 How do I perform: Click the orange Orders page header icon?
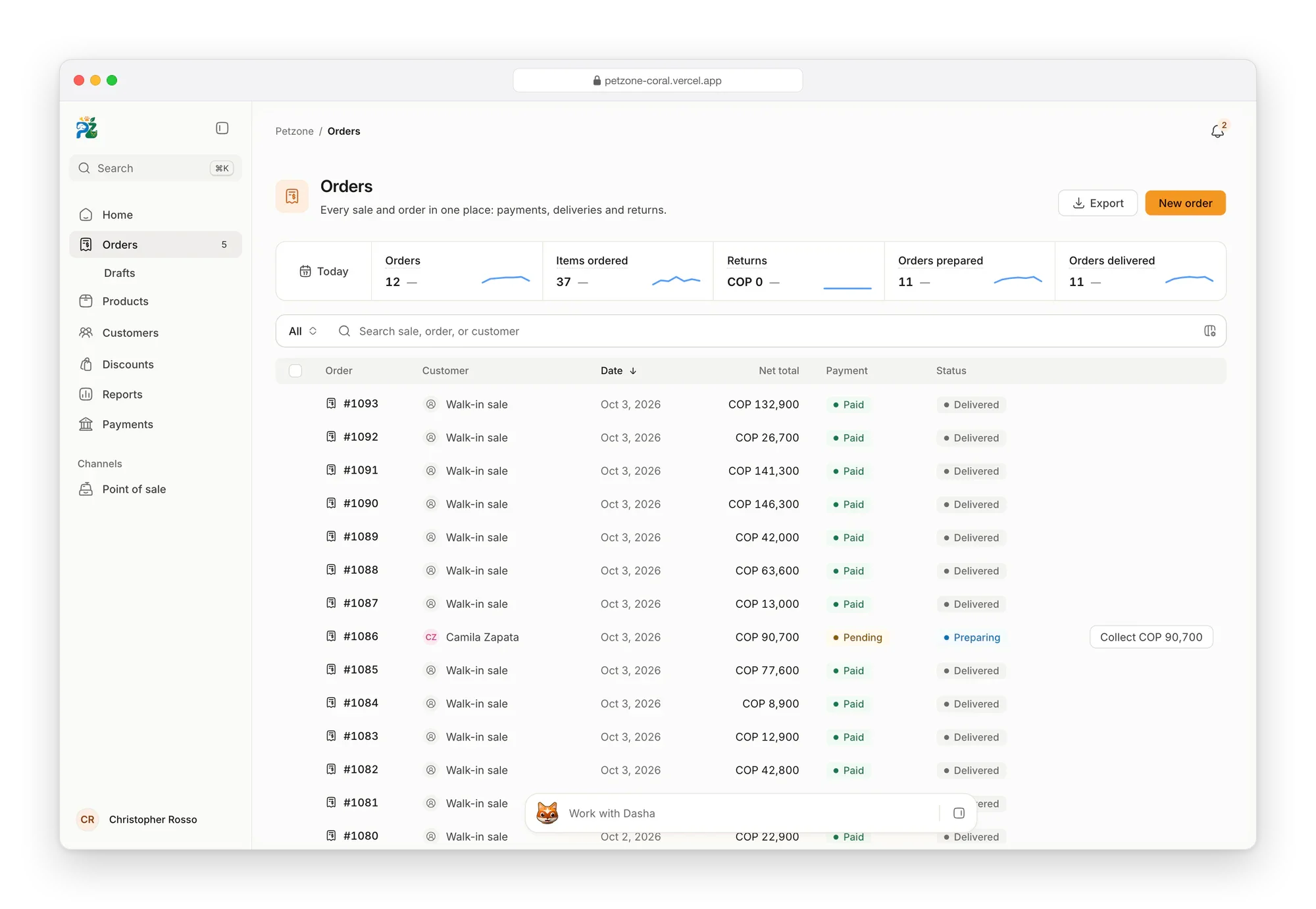click(x=292, y=196)
